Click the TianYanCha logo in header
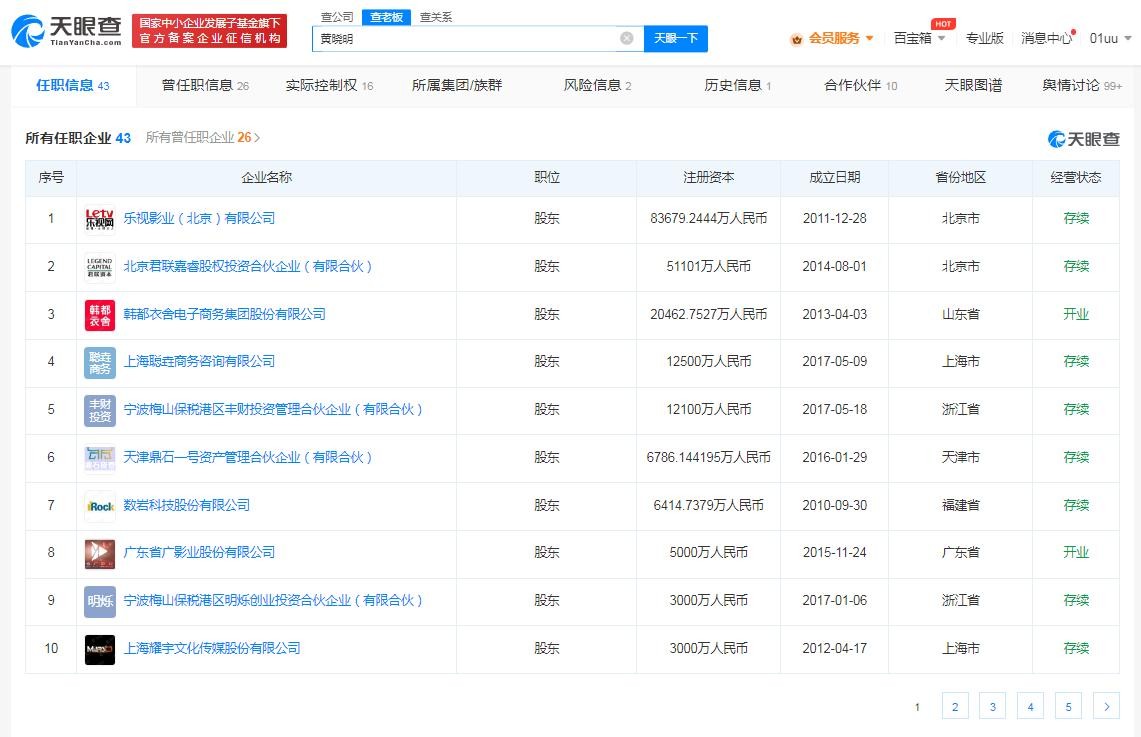Viewport: 1141px width, 737px height. (x=66, y=31)
